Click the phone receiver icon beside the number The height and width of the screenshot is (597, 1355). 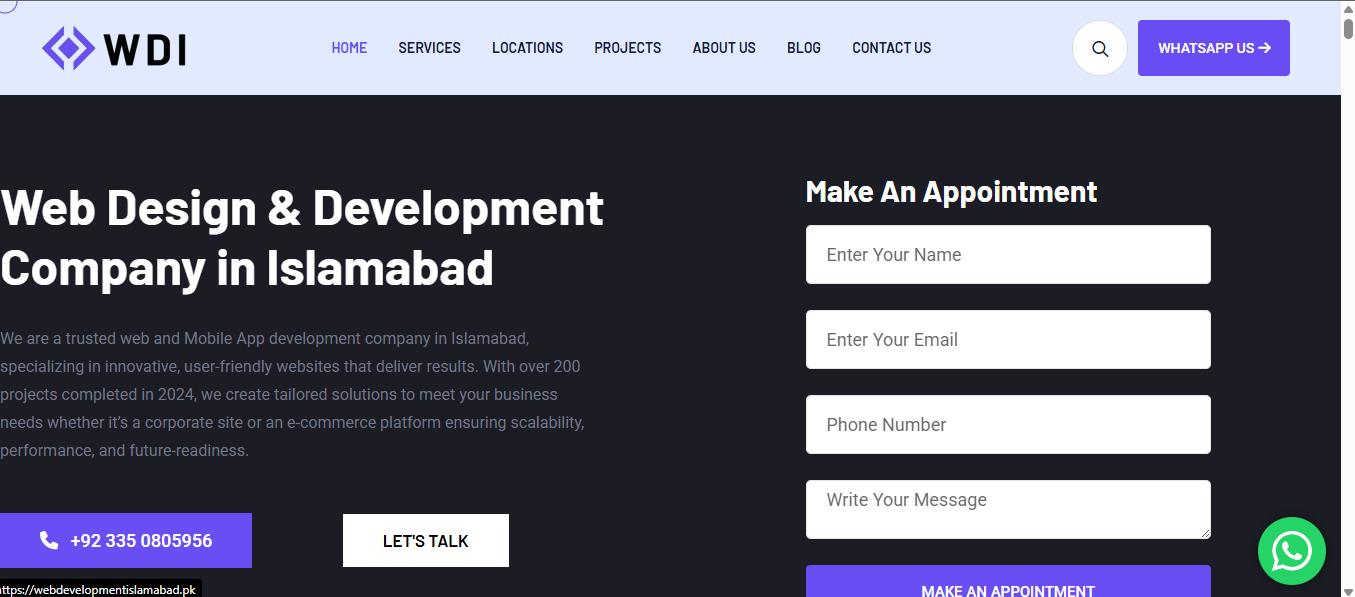[x=48, y=540]
